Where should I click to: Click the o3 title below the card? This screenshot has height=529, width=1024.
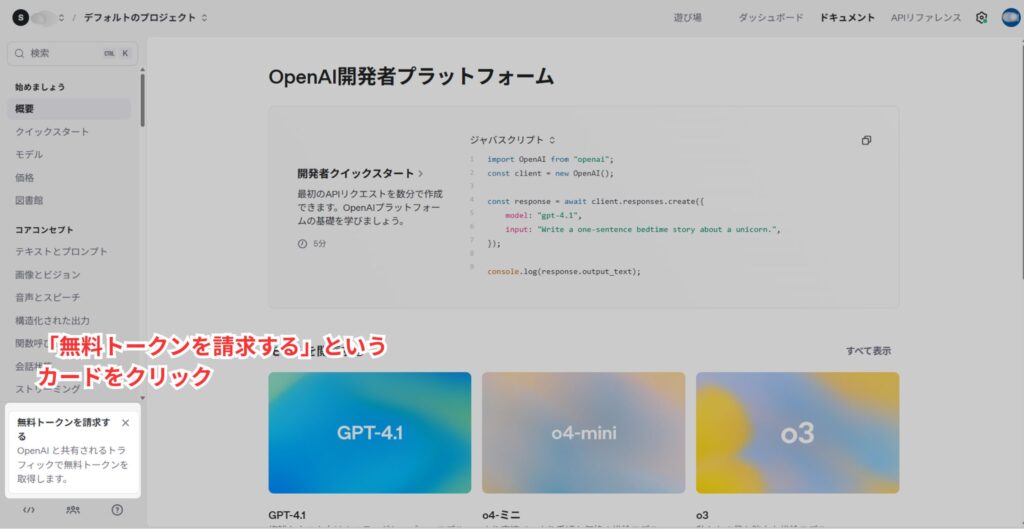(702, 515)
